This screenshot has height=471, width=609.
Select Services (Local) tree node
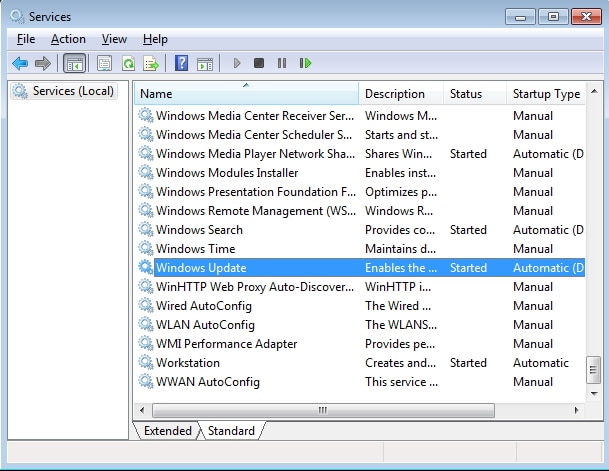click(64, 91)
